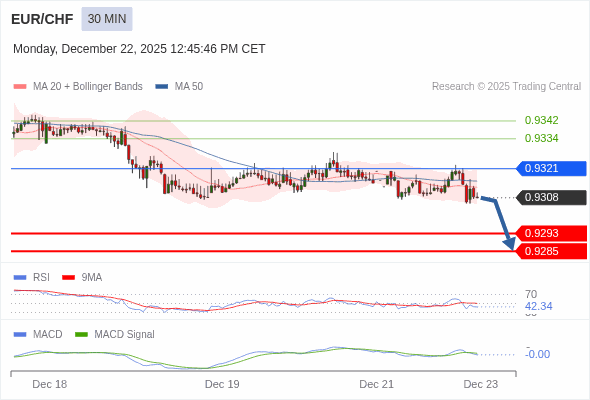This screenshot has width=590, height=400.
Task: Click the Research © 2025 Trading Central credit
Action: tap(506, 87)
